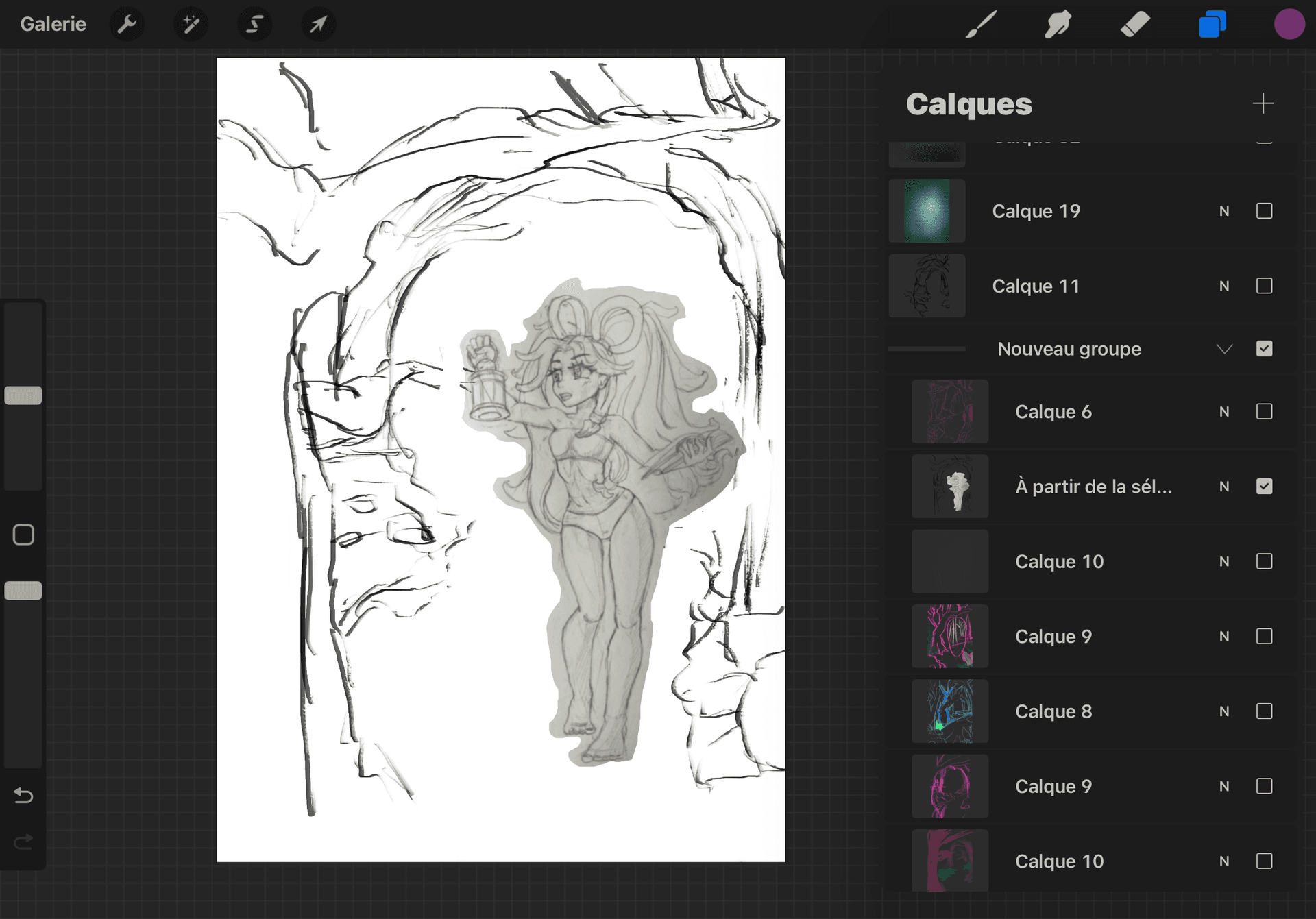Open the Actions wrench menu
The width and height of the screenshot is (1316, 919).
(127, 25)
